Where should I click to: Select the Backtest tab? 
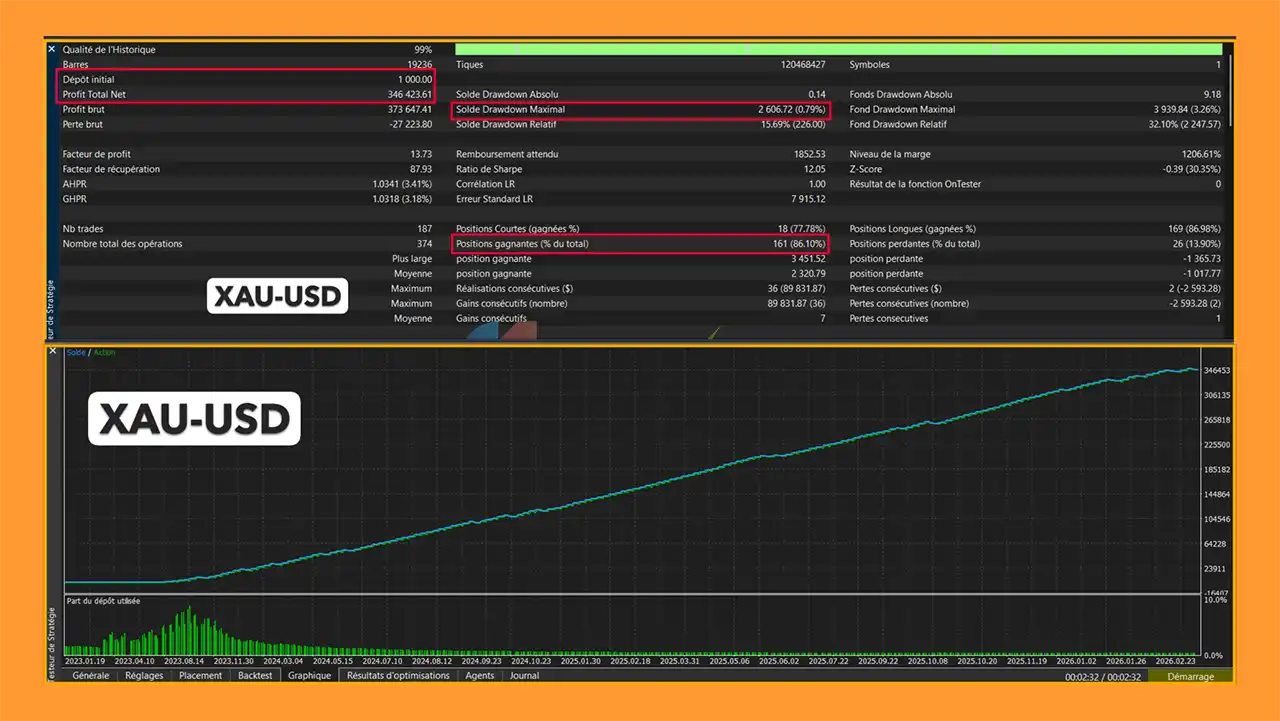(x=255, y=676)
